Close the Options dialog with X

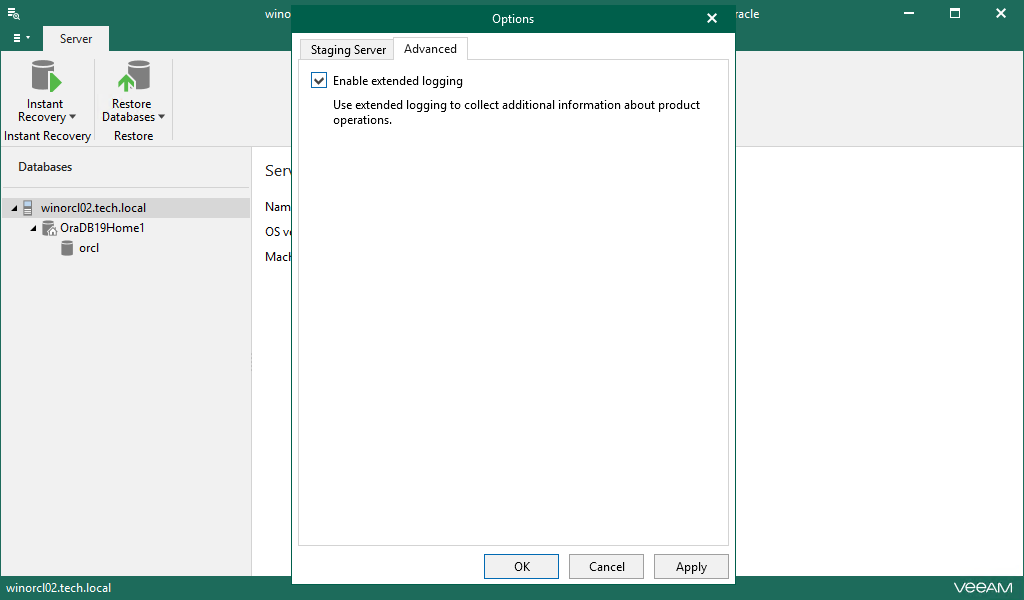tap(712, 19)
